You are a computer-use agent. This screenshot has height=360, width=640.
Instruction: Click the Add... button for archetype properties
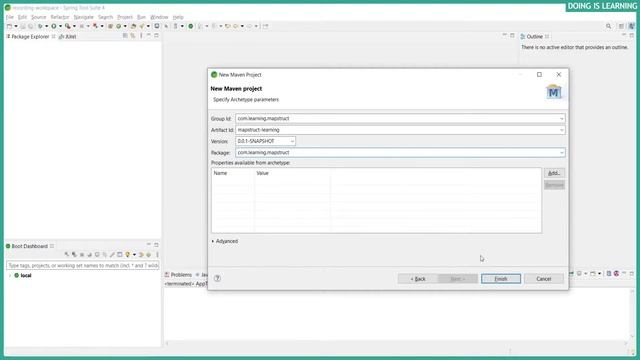pyautogui.click(x=554, y=173)
